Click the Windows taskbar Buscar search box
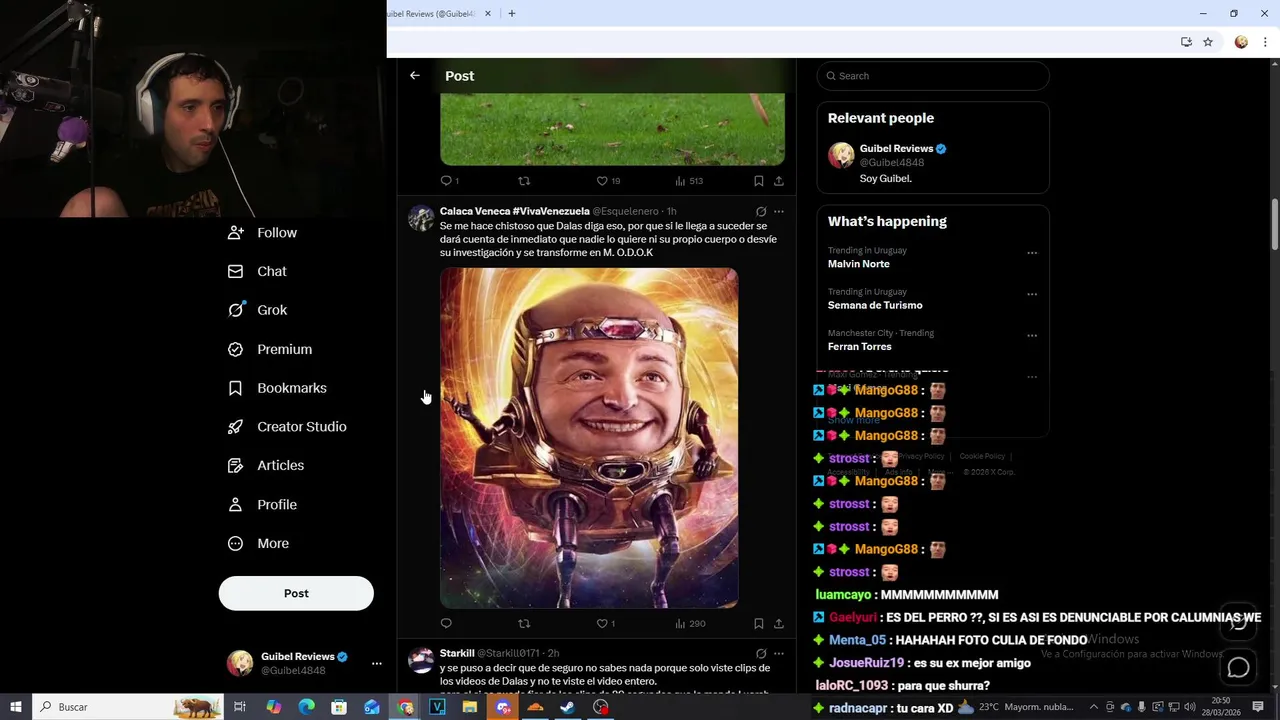This screenshot has width=1280, height=720. tap(128, 707)
